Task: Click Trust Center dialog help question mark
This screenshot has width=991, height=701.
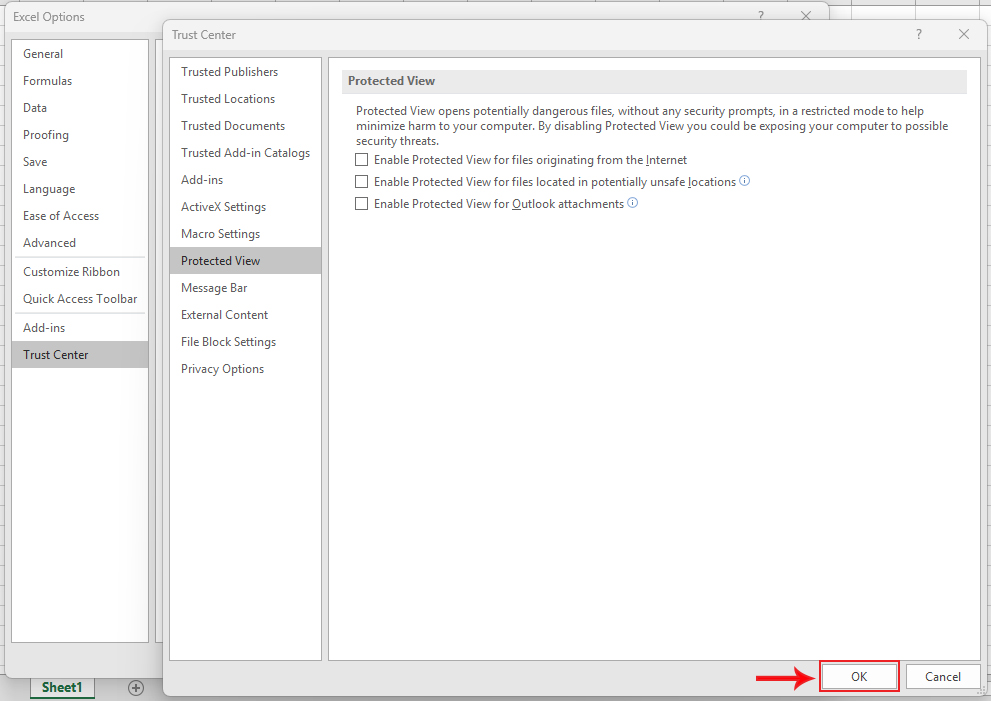Action: (x=919, y=35)
